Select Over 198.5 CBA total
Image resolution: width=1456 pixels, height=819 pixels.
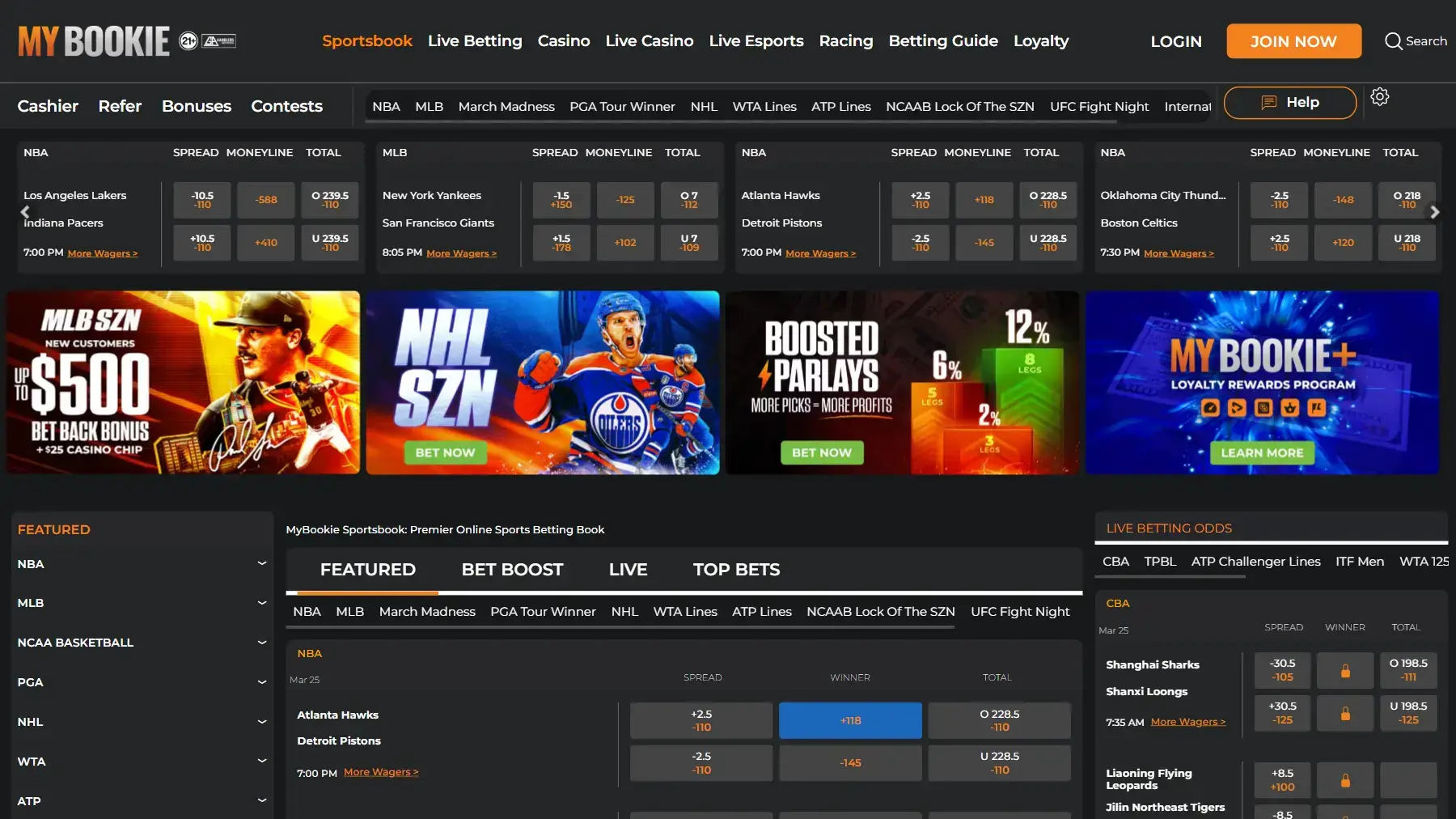pyautogui.click(x=1408, y=670)
